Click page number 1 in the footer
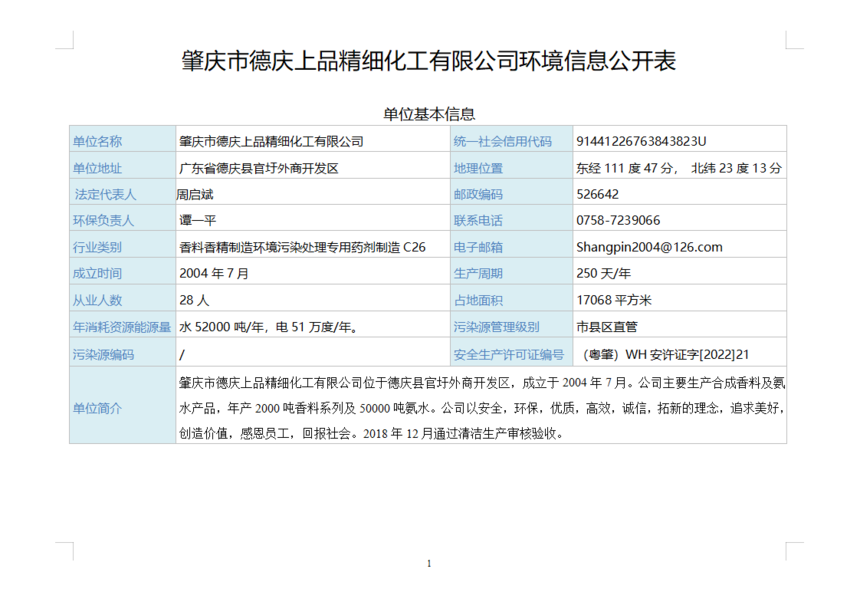 coord(429,563)
